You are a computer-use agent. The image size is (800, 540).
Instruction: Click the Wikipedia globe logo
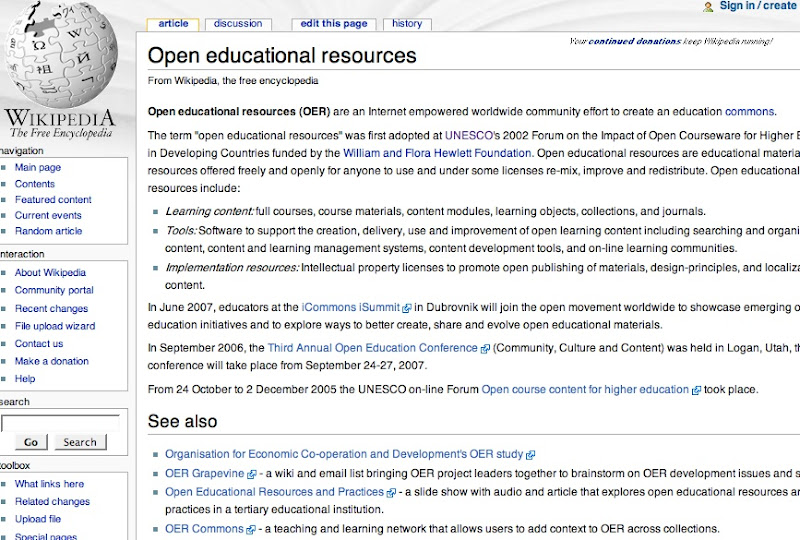(60, 55)
